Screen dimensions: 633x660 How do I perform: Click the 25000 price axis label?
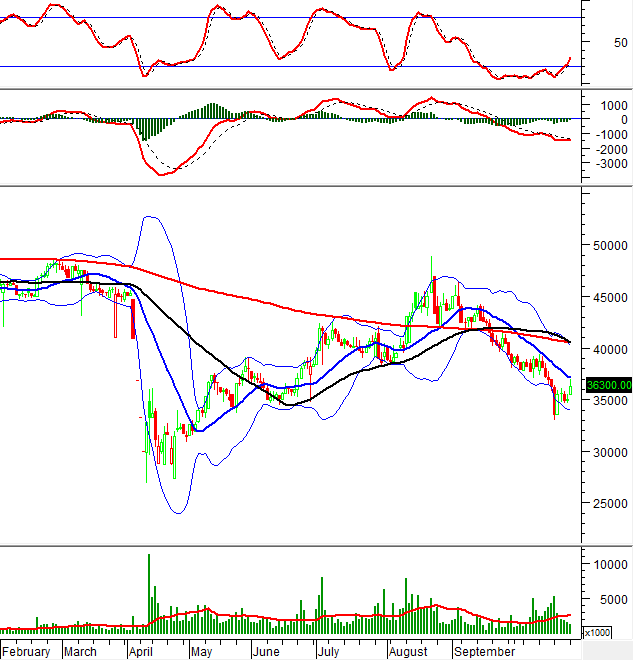606,504
